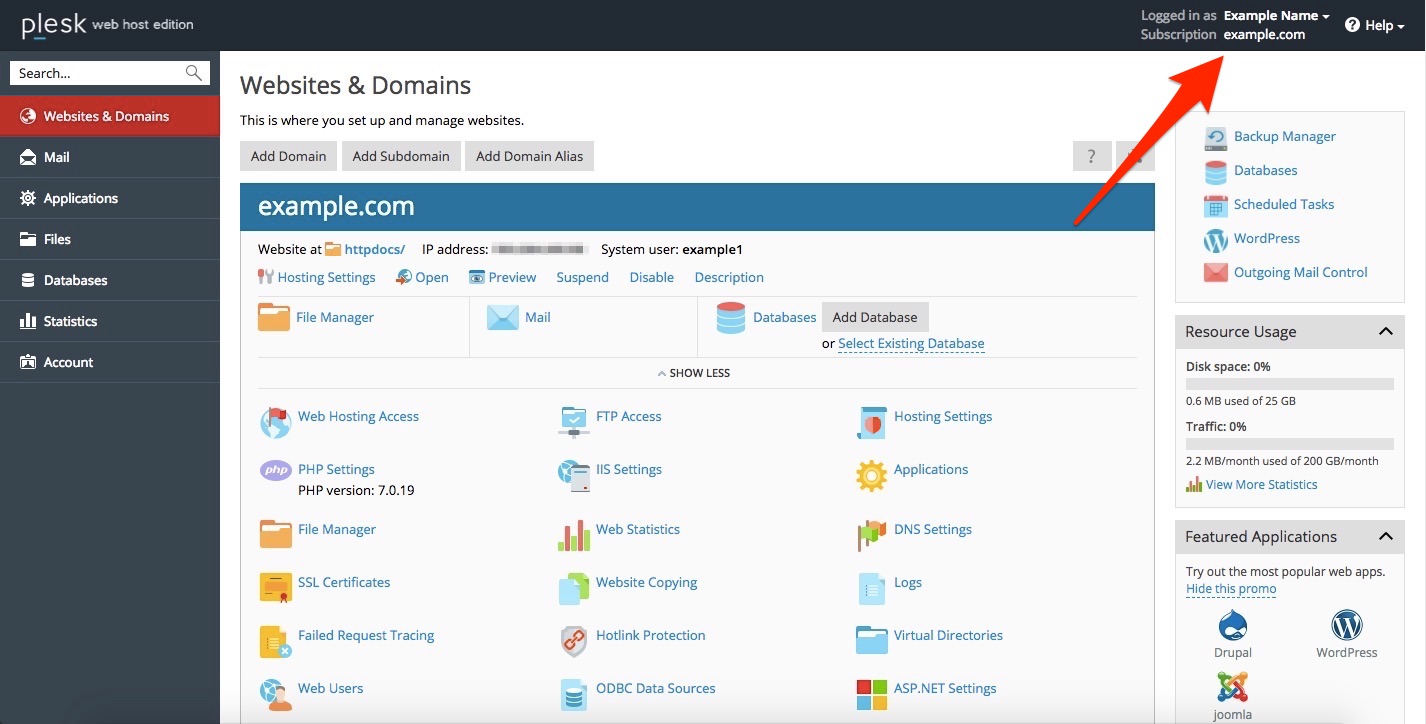The image size is (1426, 724).
Task: Open the example.com subscription selector
Action: pyautogui.click(x=1264, y=34)
